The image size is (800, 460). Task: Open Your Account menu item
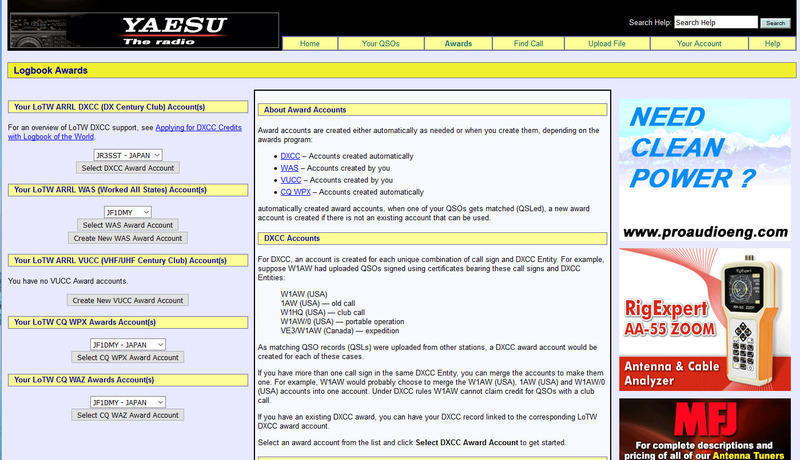point(699,44)
